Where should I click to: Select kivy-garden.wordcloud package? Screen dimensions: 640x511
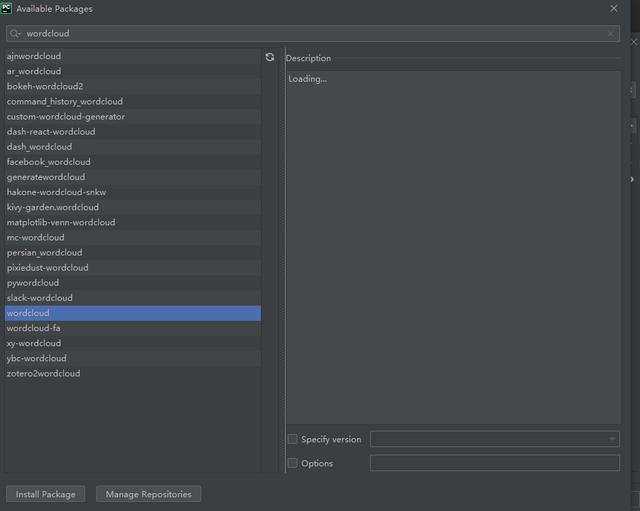[x=133, y=207]
